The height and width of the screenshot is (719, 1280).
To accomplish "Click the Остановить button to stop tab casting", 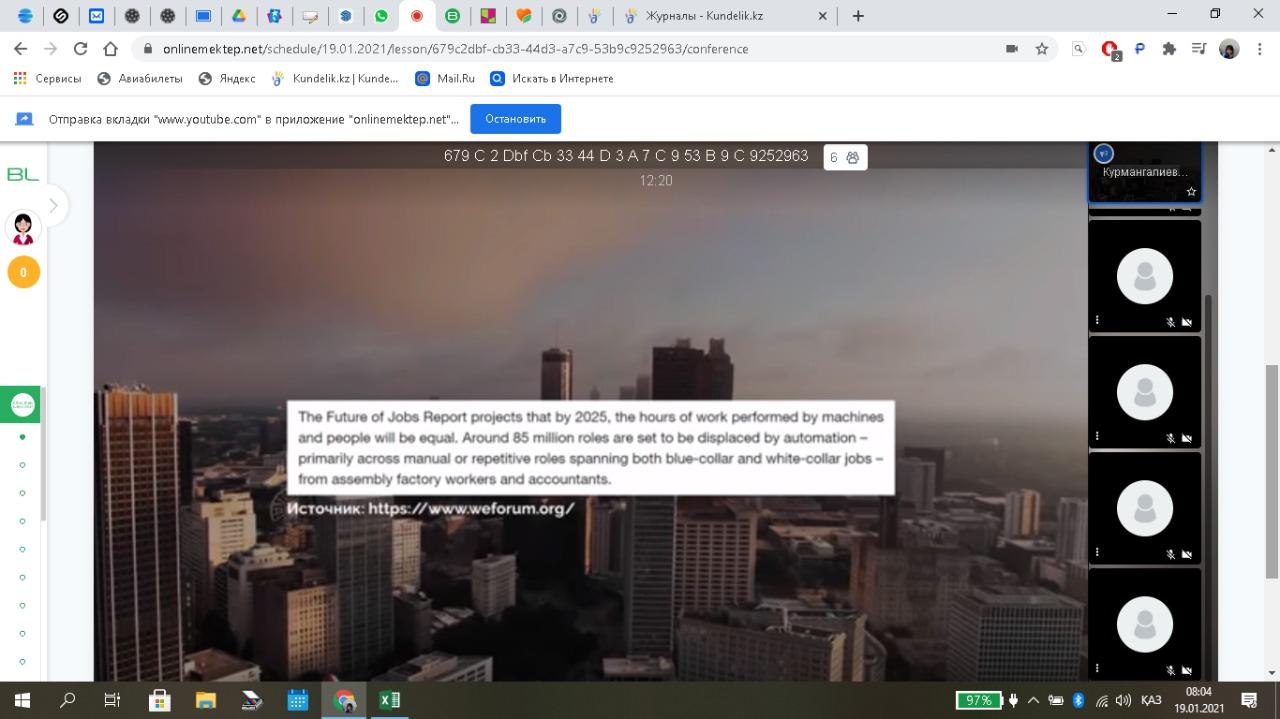I will pos(515,119).
